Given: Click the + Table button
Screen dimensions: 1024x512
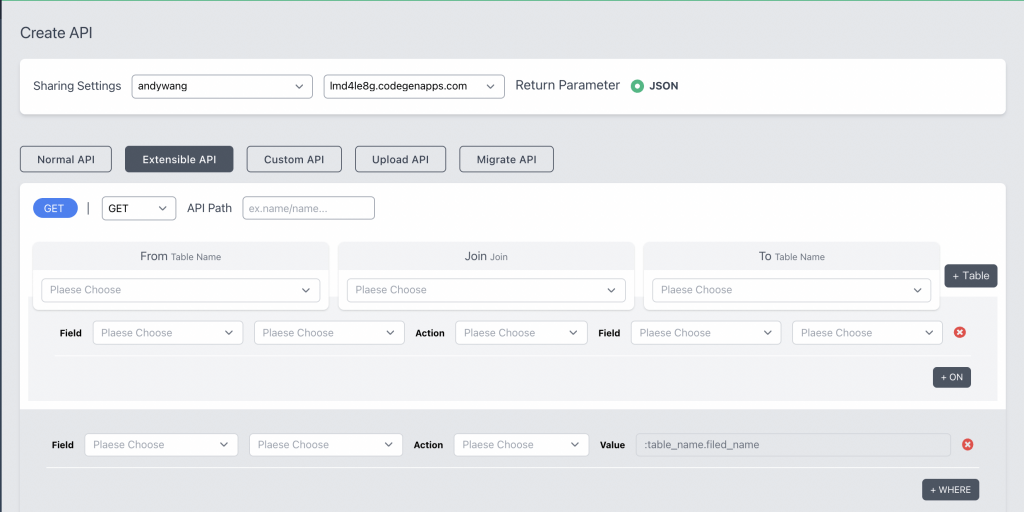Looking at the screenshot, I should tap(970, 276).
